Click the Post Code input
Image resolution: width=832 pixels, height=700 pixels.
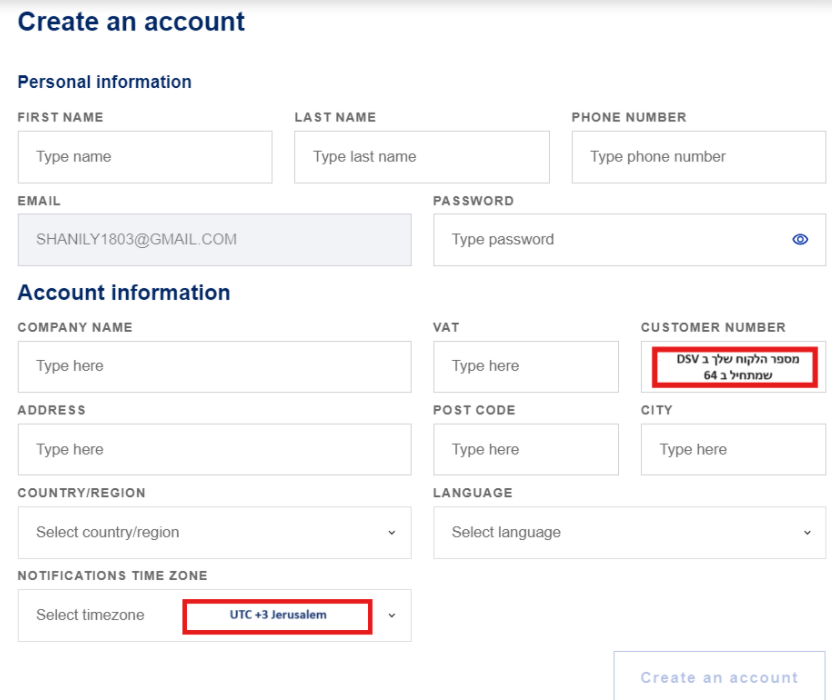[526, 450]
